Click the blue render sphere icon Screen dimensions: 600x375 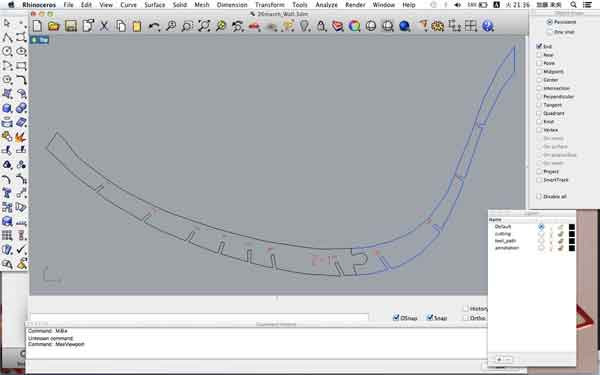404,26
